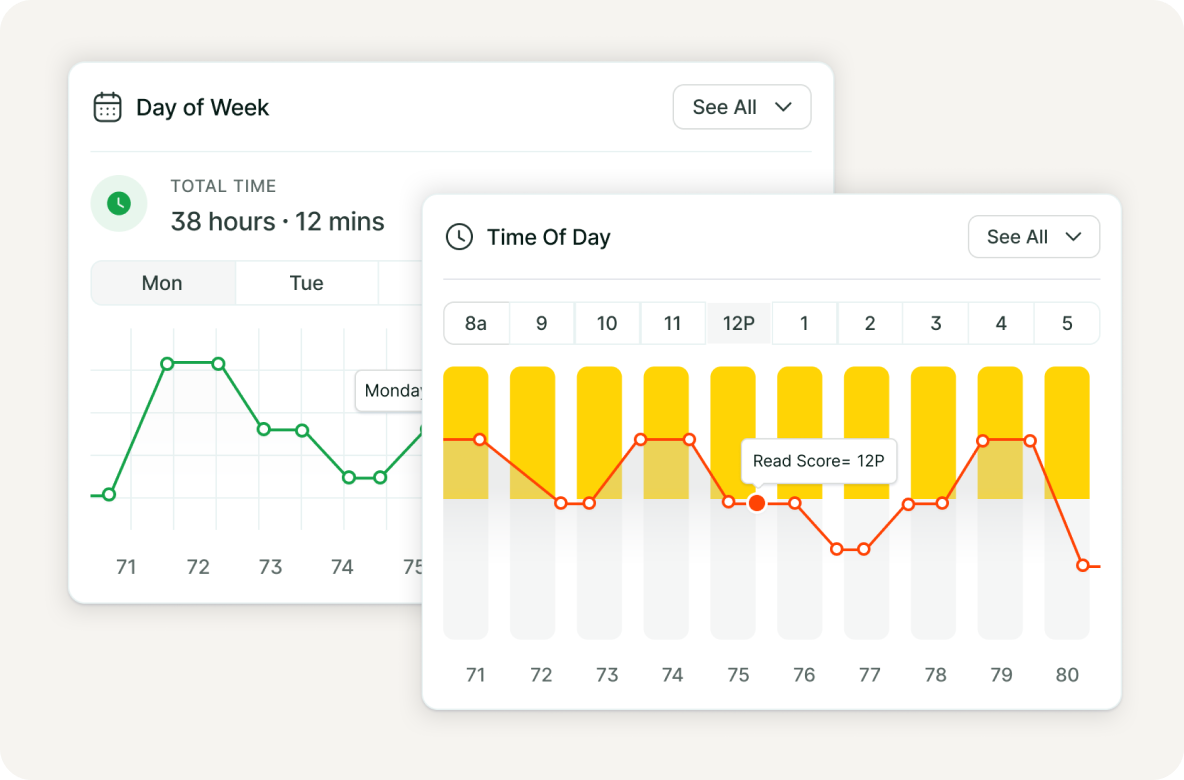Select the Mon tab

tap(162, 283)
